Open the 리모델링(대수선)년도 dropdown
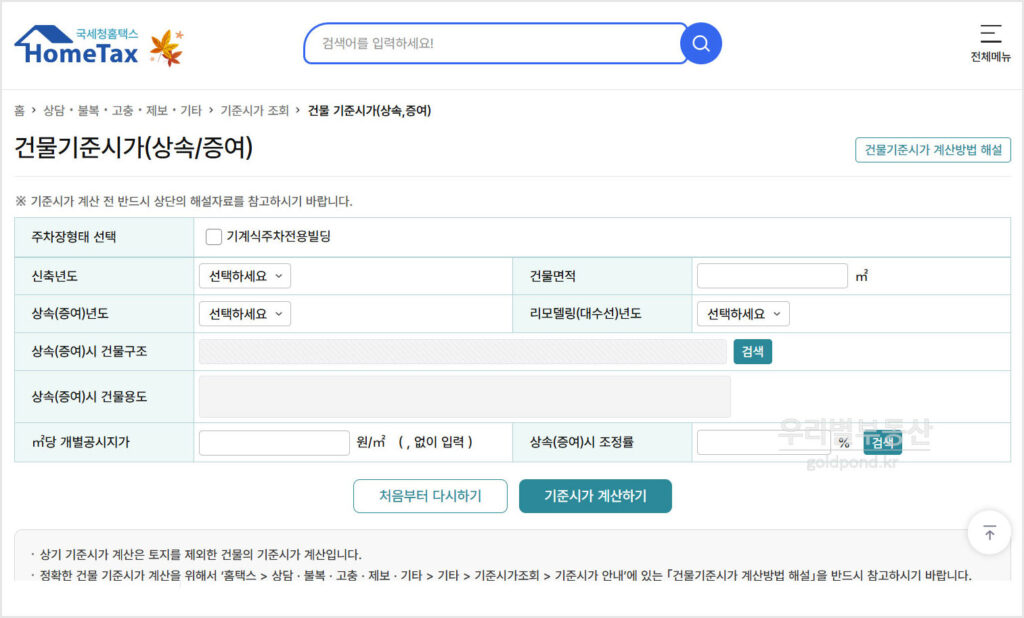Viewport: 1024px width, 618px height. (x=743, y=314)
